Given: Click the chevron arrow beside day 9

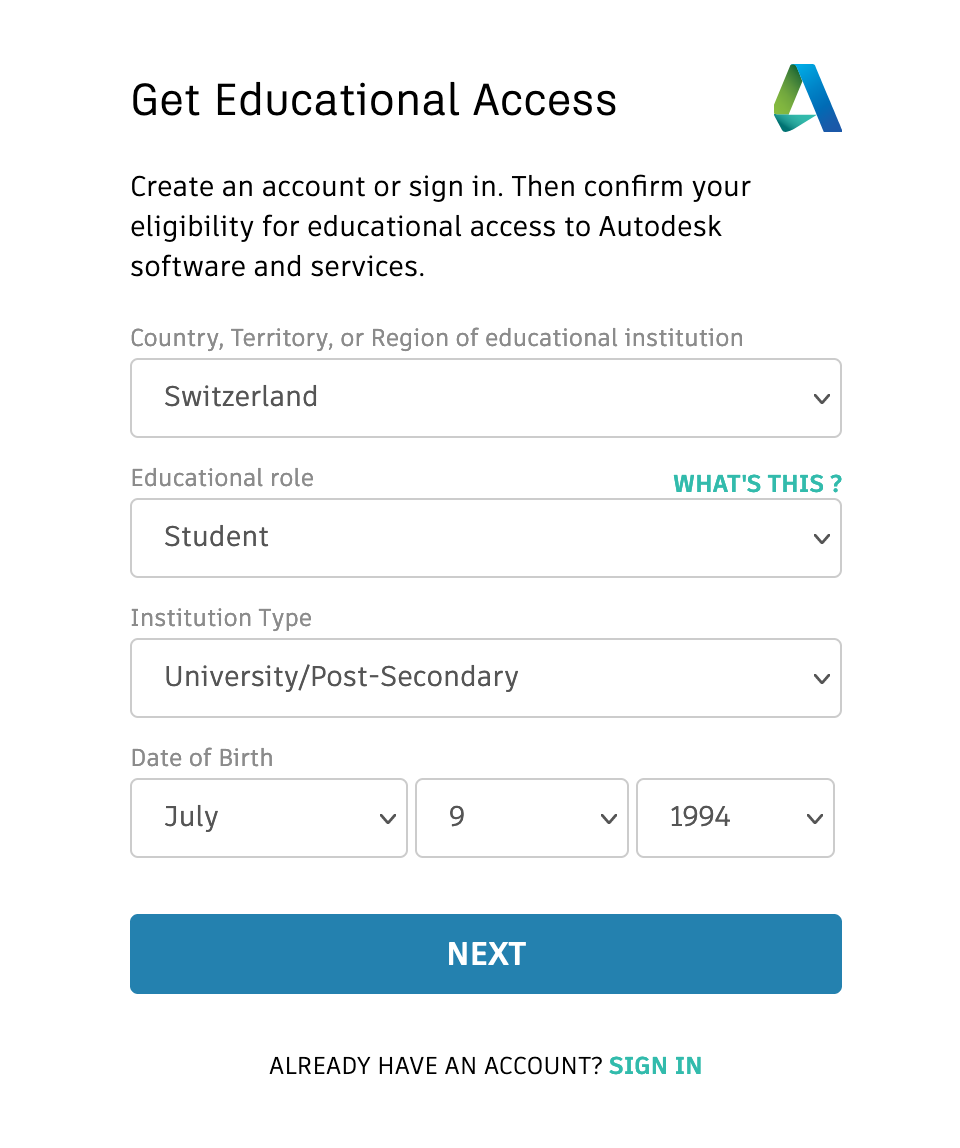Looking at the screenshot, I should [608, 818].
